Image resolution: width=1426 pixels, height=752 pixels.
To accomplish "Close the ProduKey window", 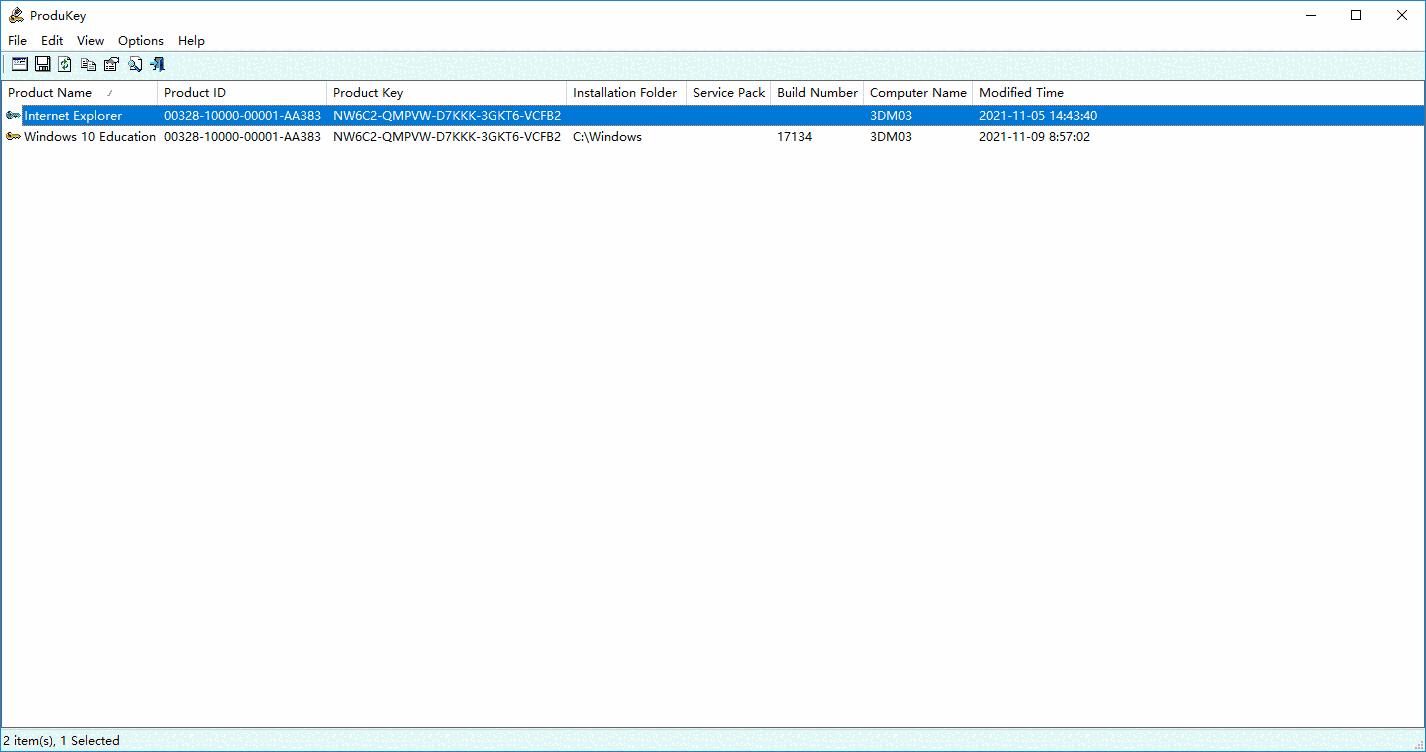I will pos(1402,15).
